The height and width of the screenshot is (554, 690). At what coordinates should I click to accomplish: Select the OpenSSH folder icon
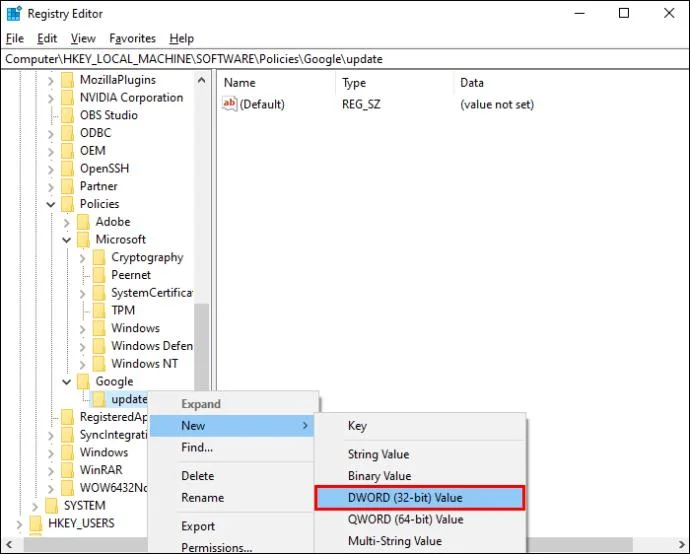[x=67, y=169]
